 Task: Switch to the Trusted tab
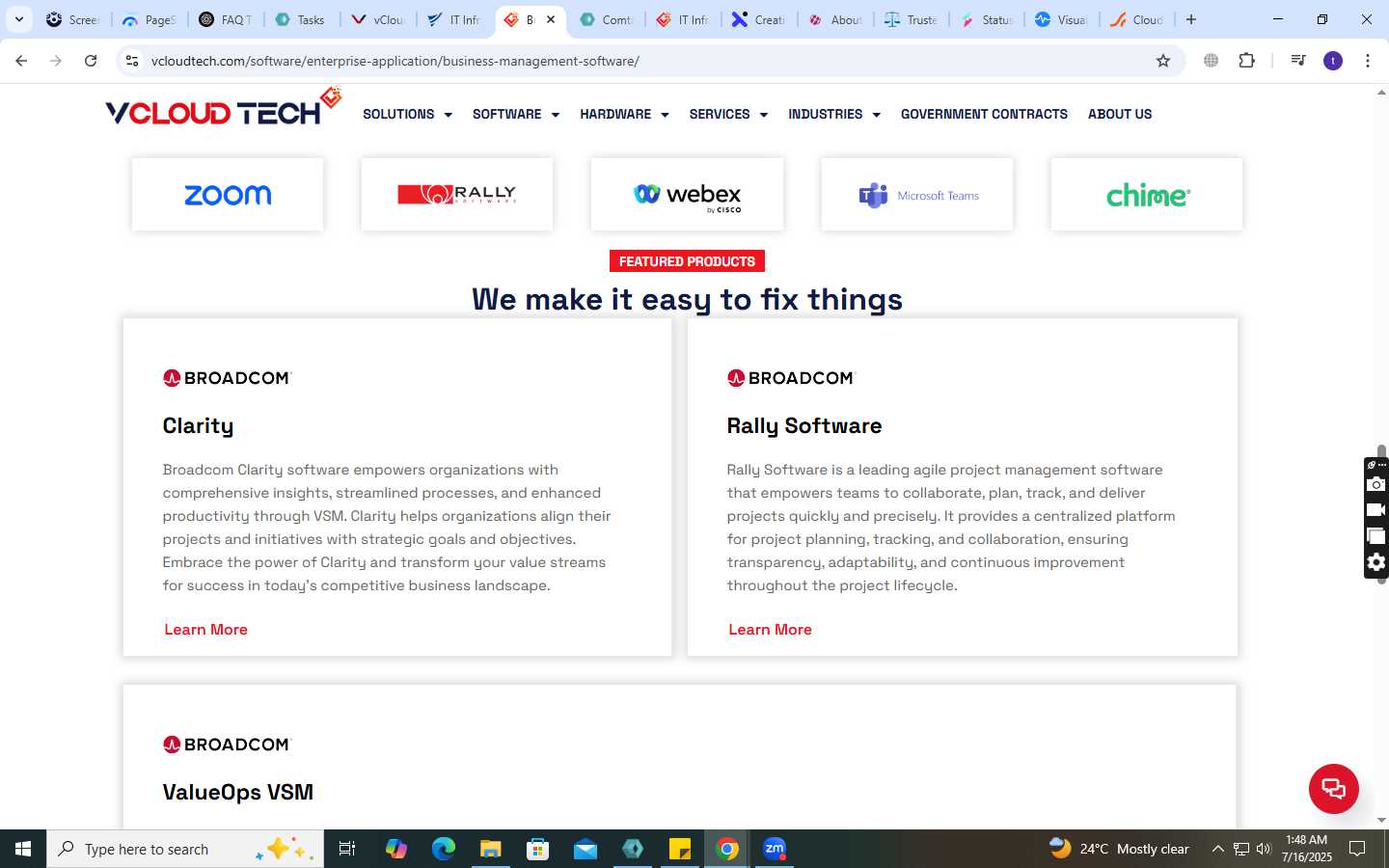point(912,19)
